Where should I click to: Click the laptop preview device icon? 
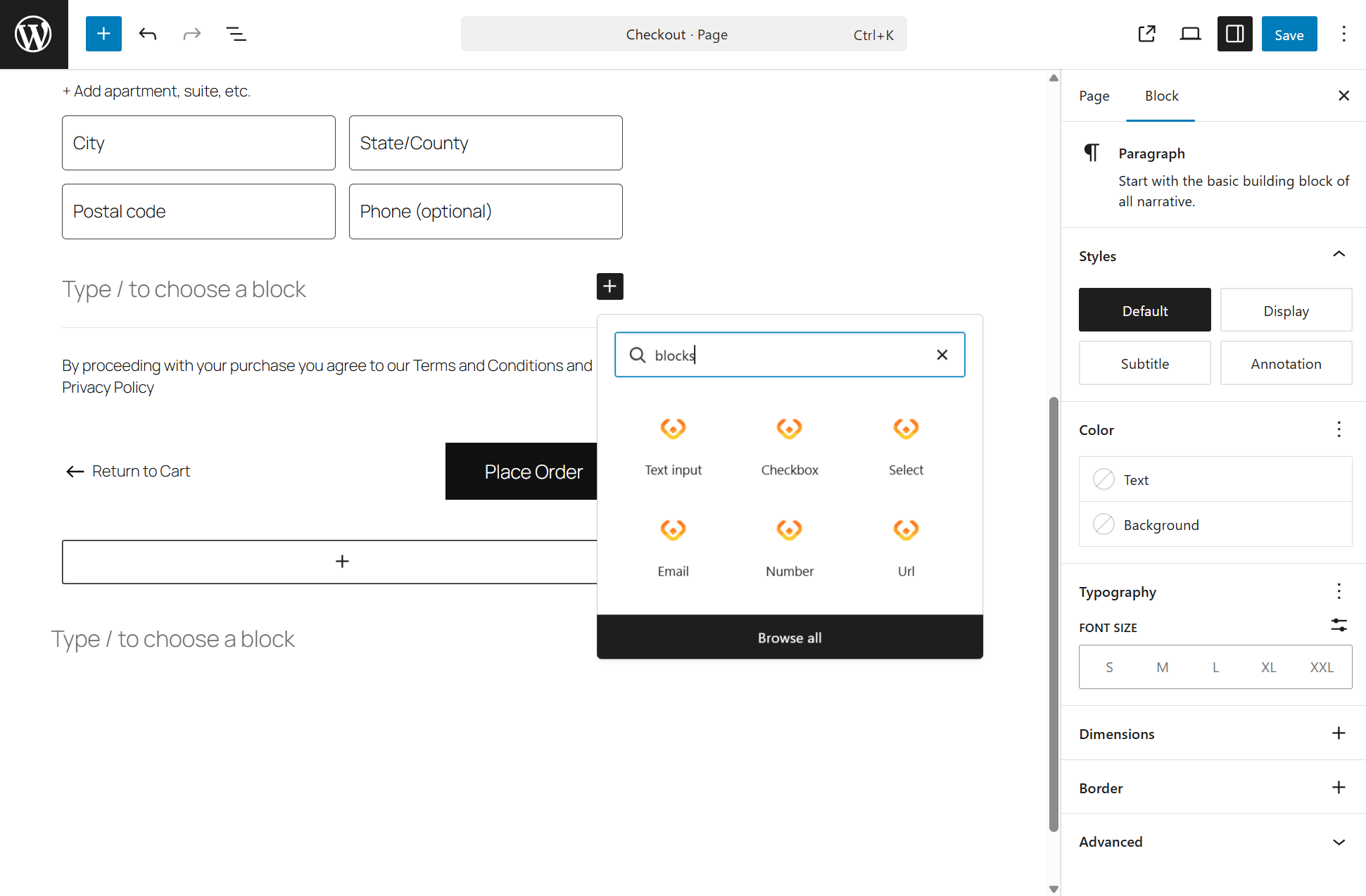[1190, 34]
